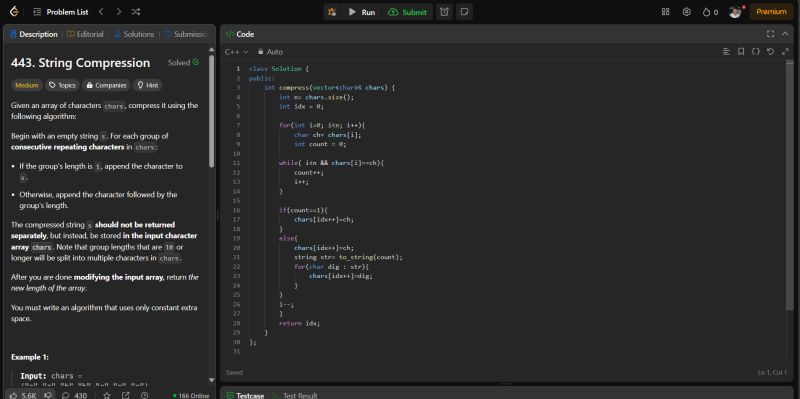The image size is (800, 399).
Task: Go to the next problem arrow
Action: tap(118, 12)
